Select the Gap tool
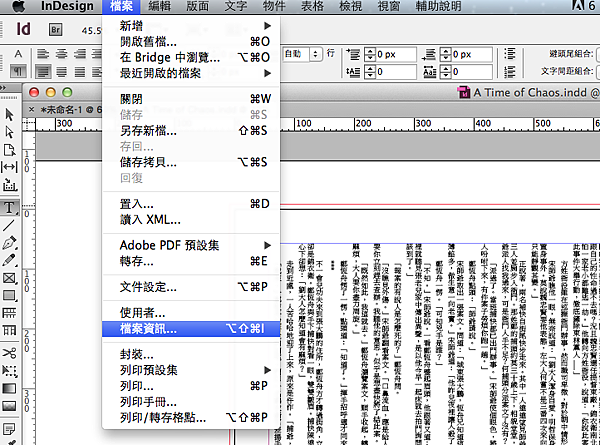The image size is (600, 445). 9,167
